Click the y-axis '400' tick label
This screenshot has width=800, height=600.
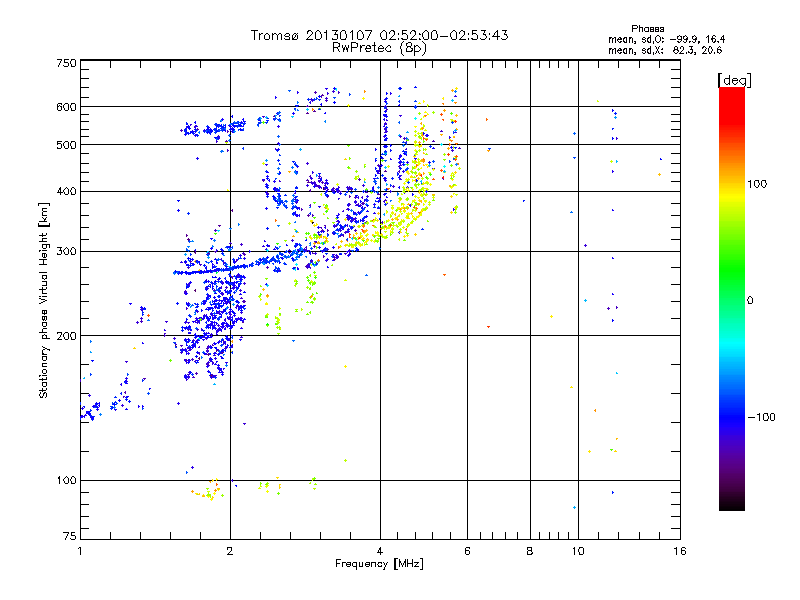coord(66,192)
